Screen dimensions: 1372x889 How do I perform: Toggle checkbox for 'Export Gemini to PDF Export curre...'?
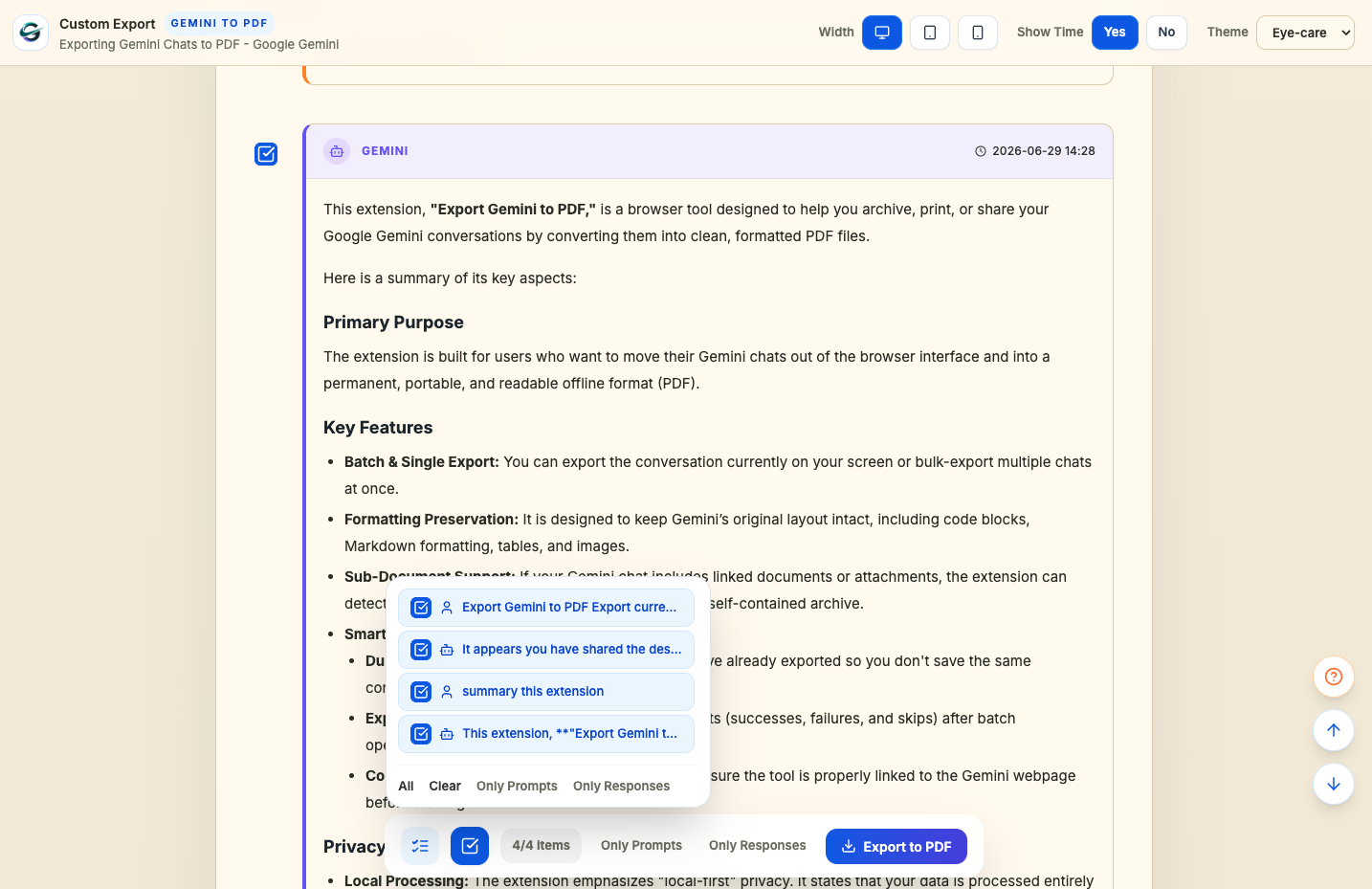(421, 608)
